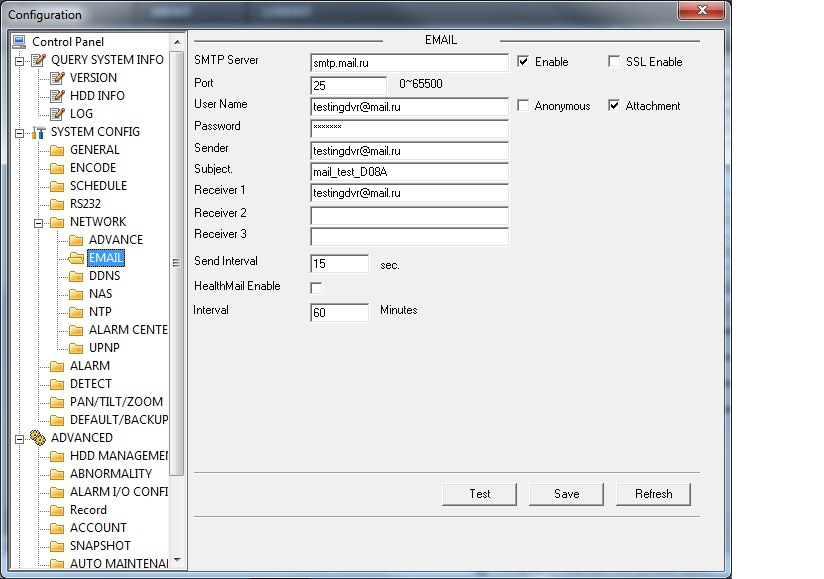Click the Control Panel computer icon
This screenshot has width=824, height=579.
pos(19,42)
